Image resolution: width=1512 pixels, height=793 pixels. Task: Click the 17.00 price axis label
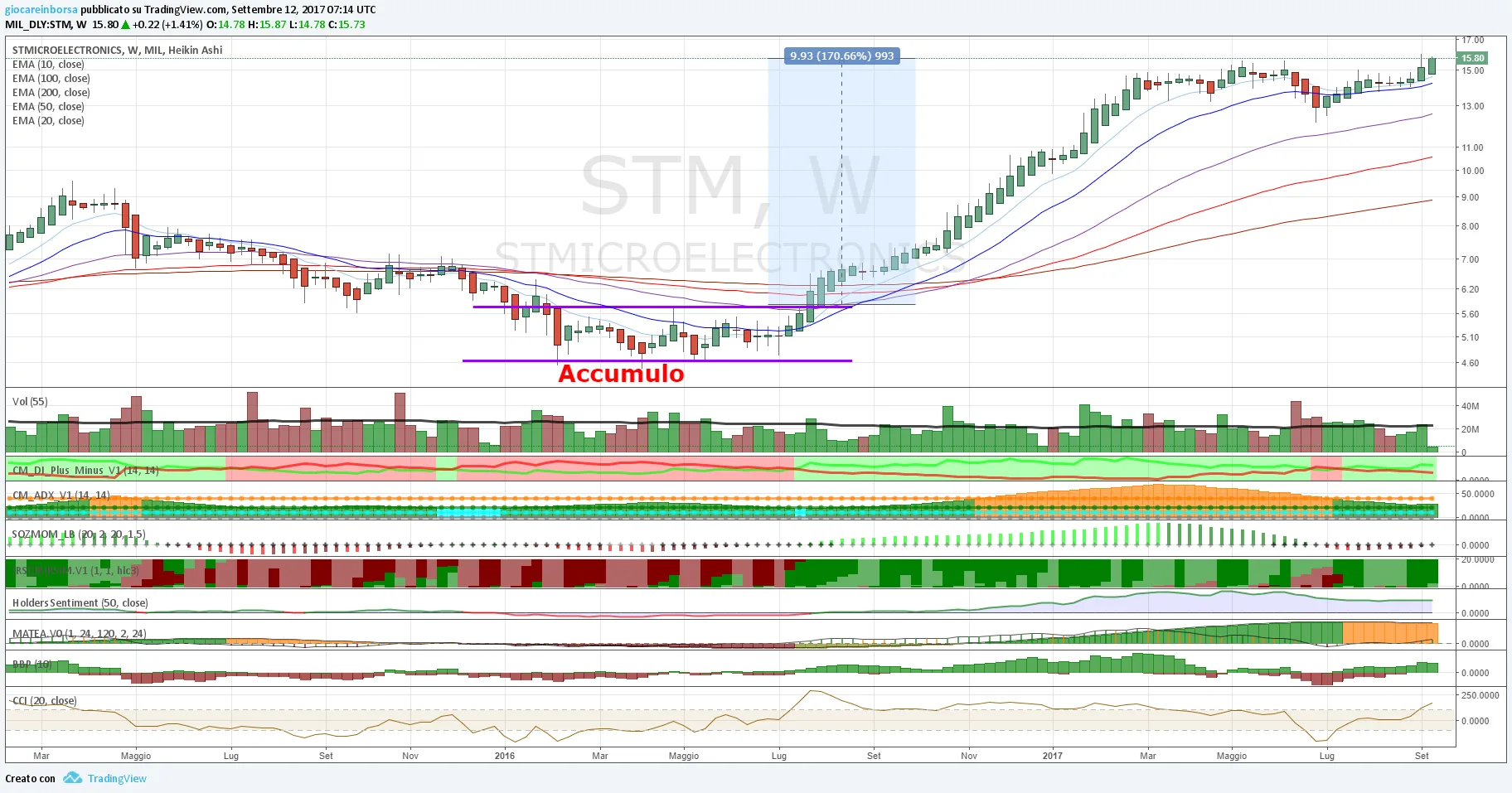pos(1473,40)
